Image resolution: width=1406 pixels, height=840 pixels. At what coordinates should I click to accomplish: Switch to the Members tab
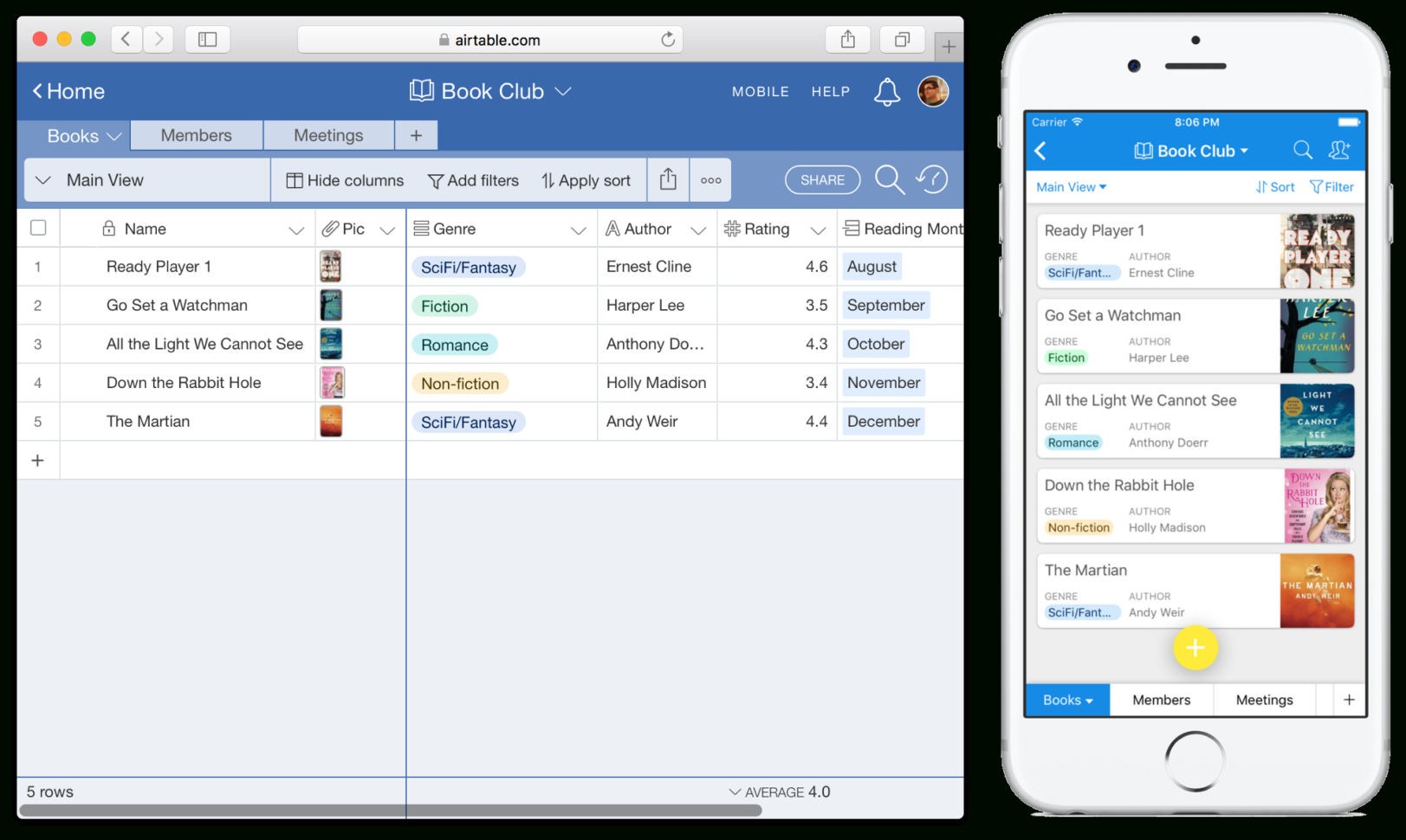[x=196, y=135]
